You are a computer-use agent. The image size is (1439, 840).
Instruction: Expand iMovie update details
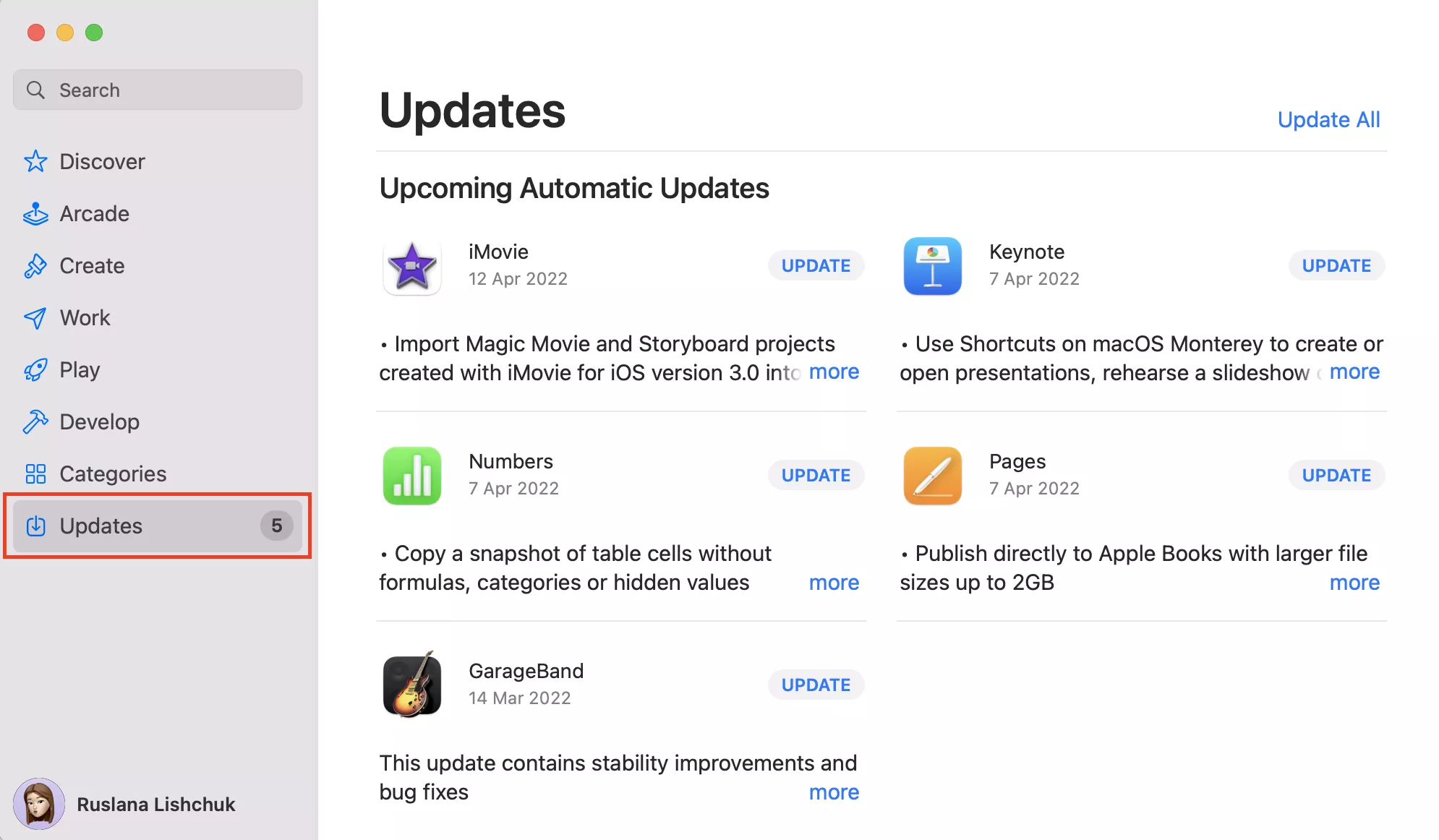834,371
